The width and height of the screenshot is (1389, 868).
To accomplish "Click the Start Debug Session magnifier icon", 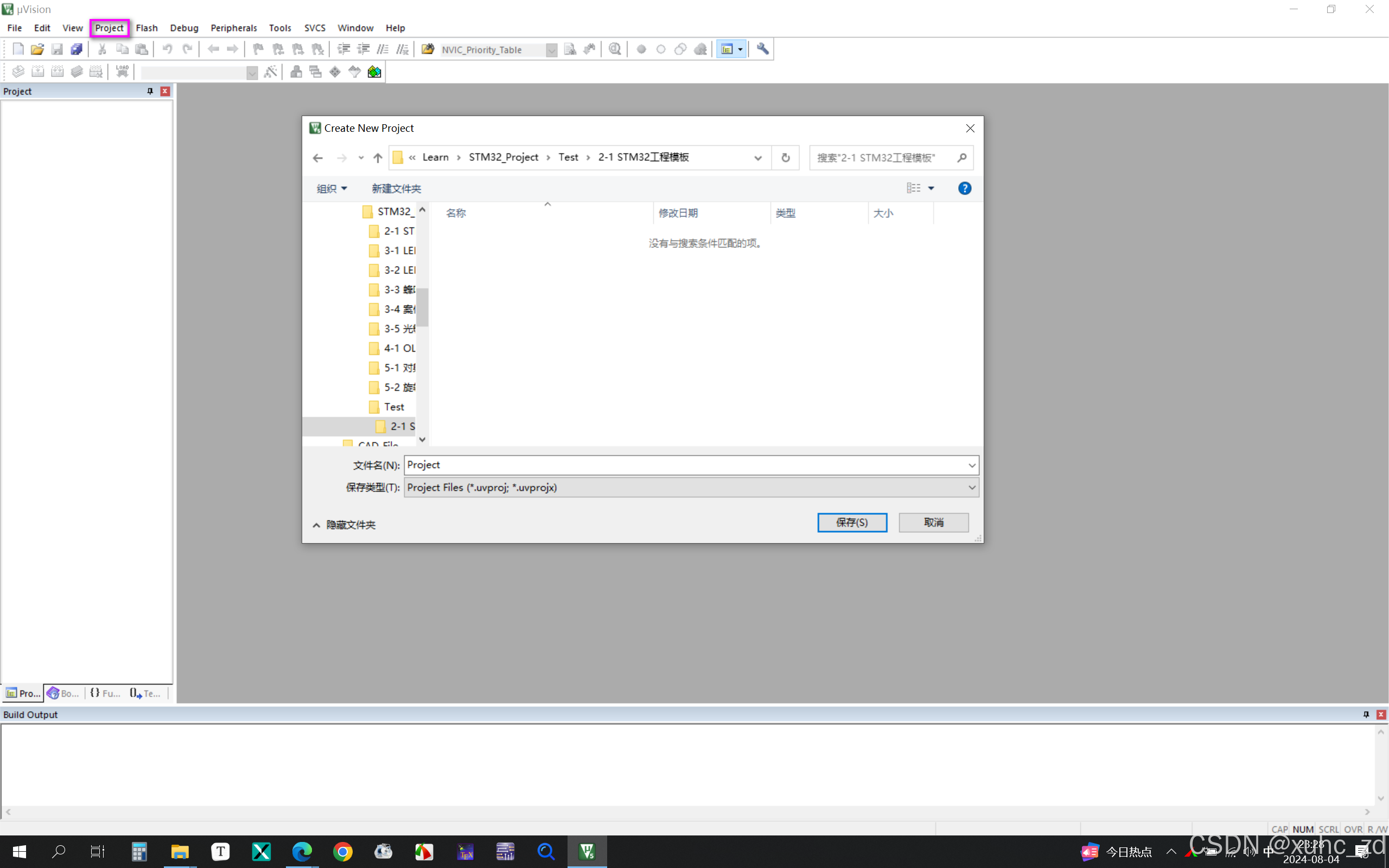I will 615,49.
